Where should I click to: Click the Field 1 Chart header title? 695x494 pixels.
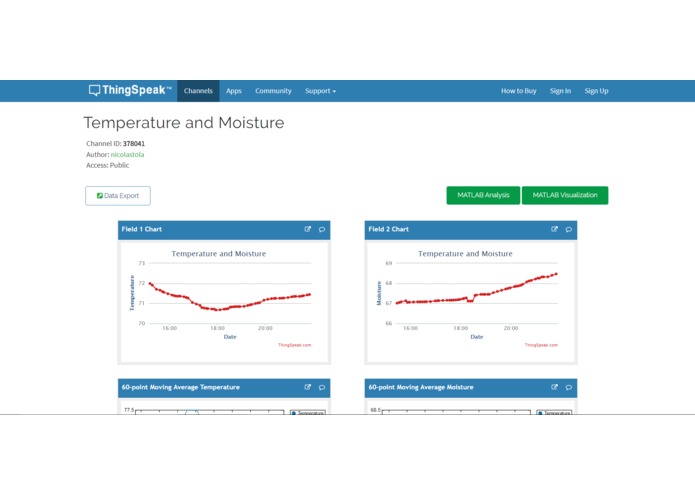[x=142, y=229]
